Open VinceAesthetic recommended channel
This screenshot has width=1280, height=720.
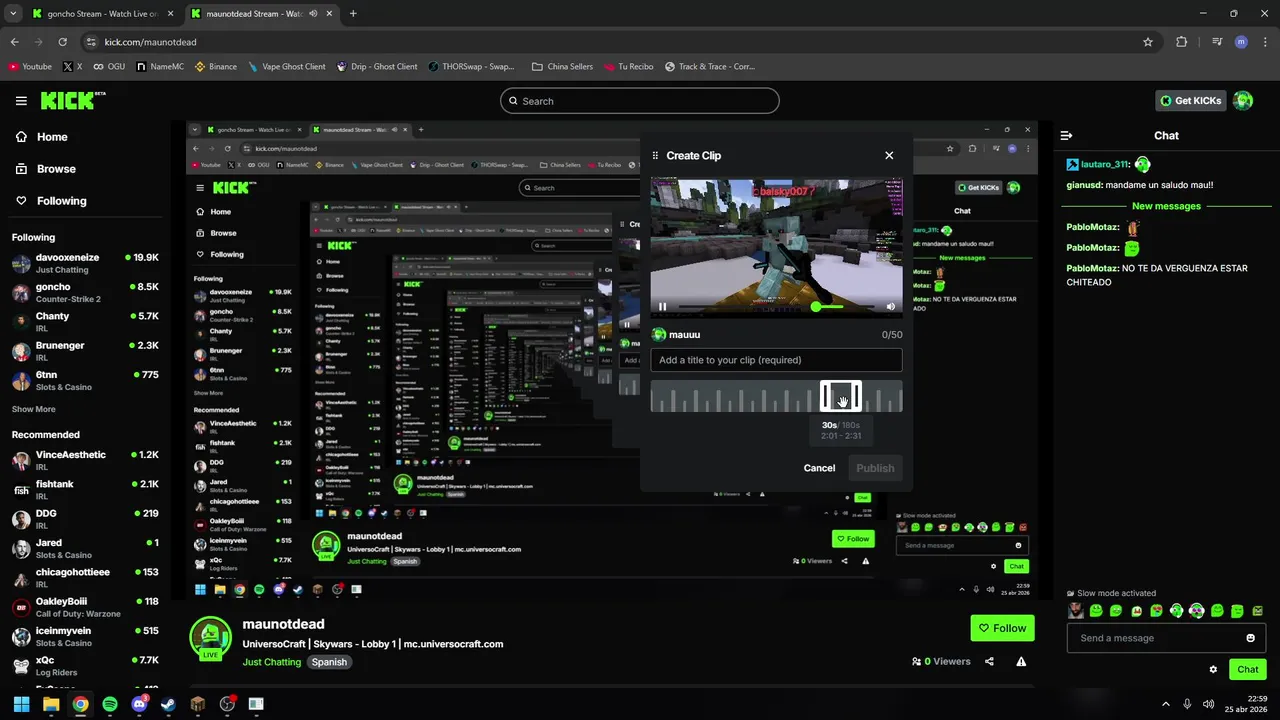click(x=85, y=460)
